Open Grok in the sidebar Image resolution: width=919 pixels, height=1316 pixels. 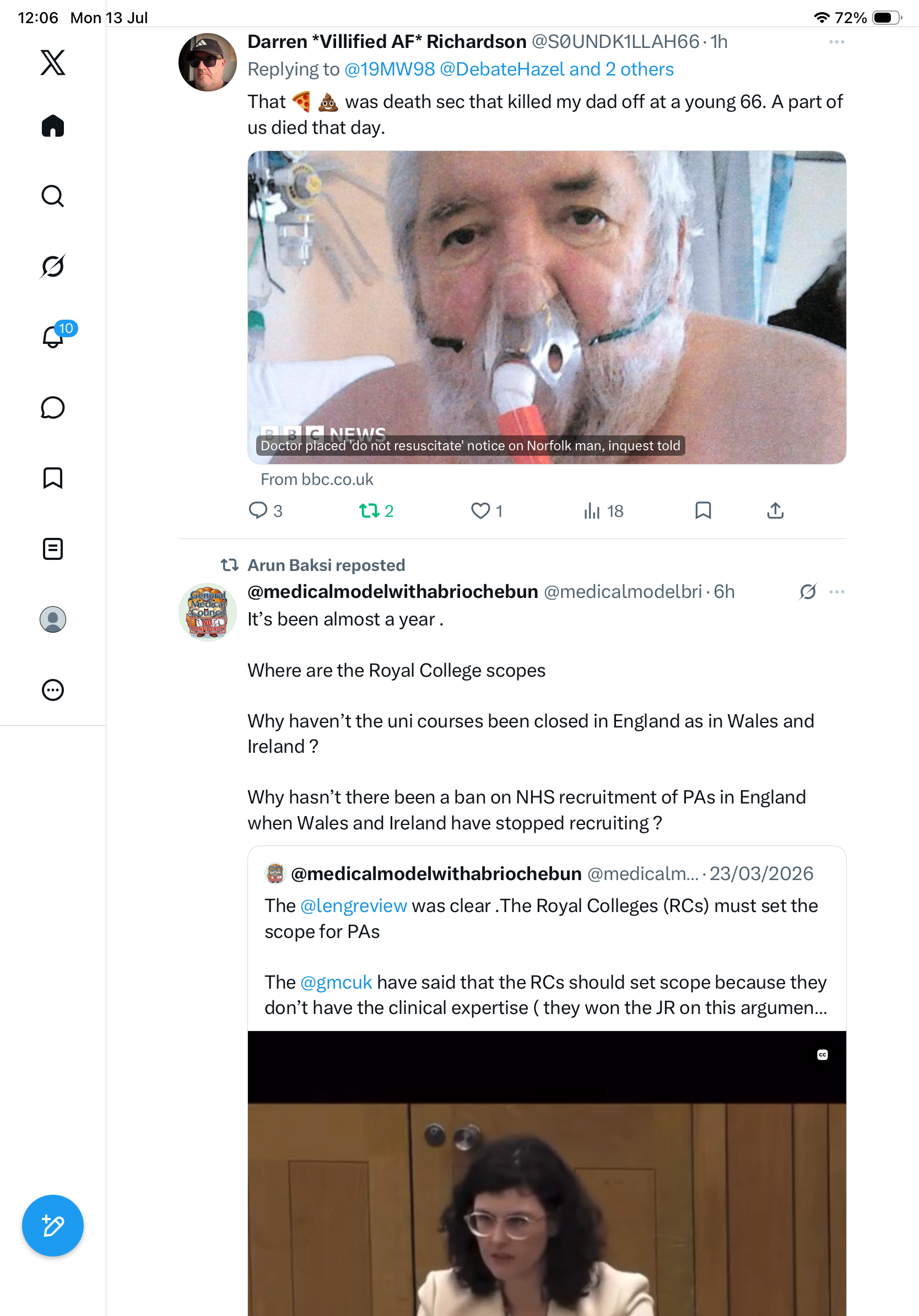pos(53,266)
